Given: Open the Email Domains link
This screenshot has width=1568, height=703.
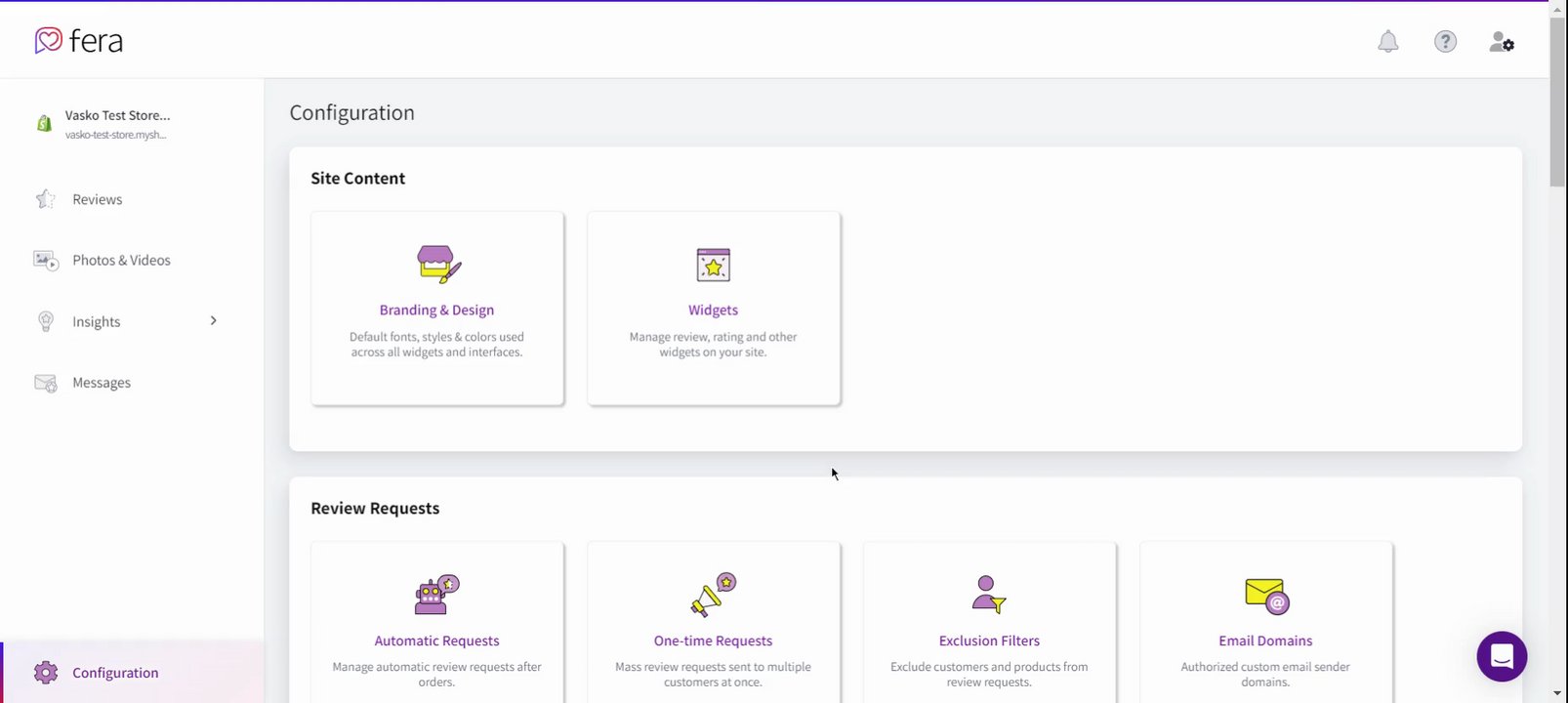Looking at the screenshot, I should [1265, 641].
